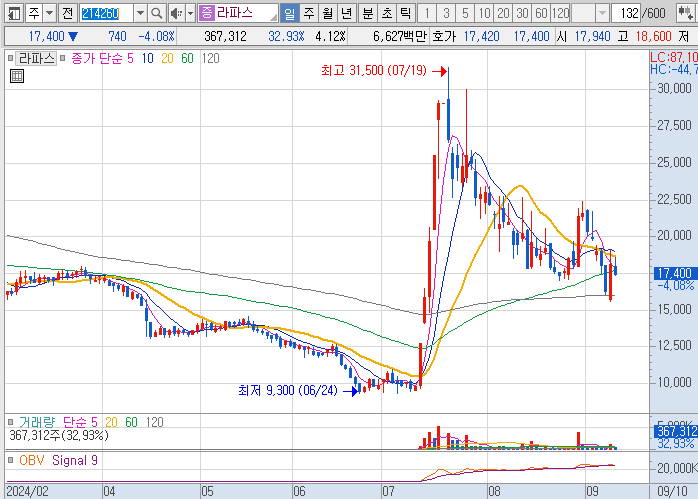Click the LC:87.10 readout

pos(674,57)
